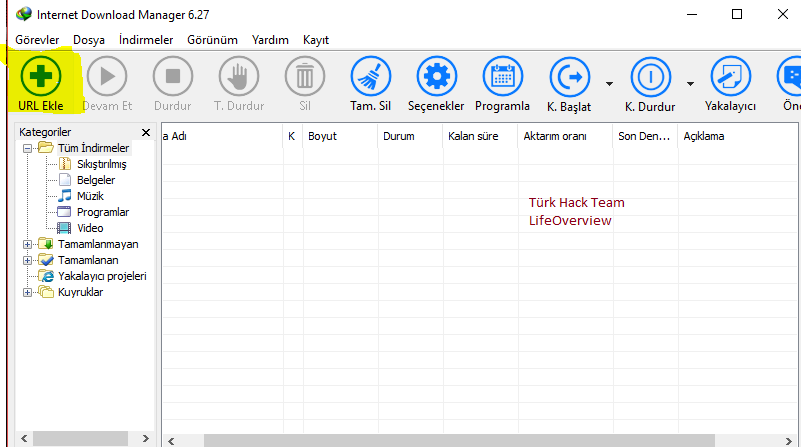Click the T. Durdur stop-all hand icon
The image size is (801, 447).
[x=239, y=77]
